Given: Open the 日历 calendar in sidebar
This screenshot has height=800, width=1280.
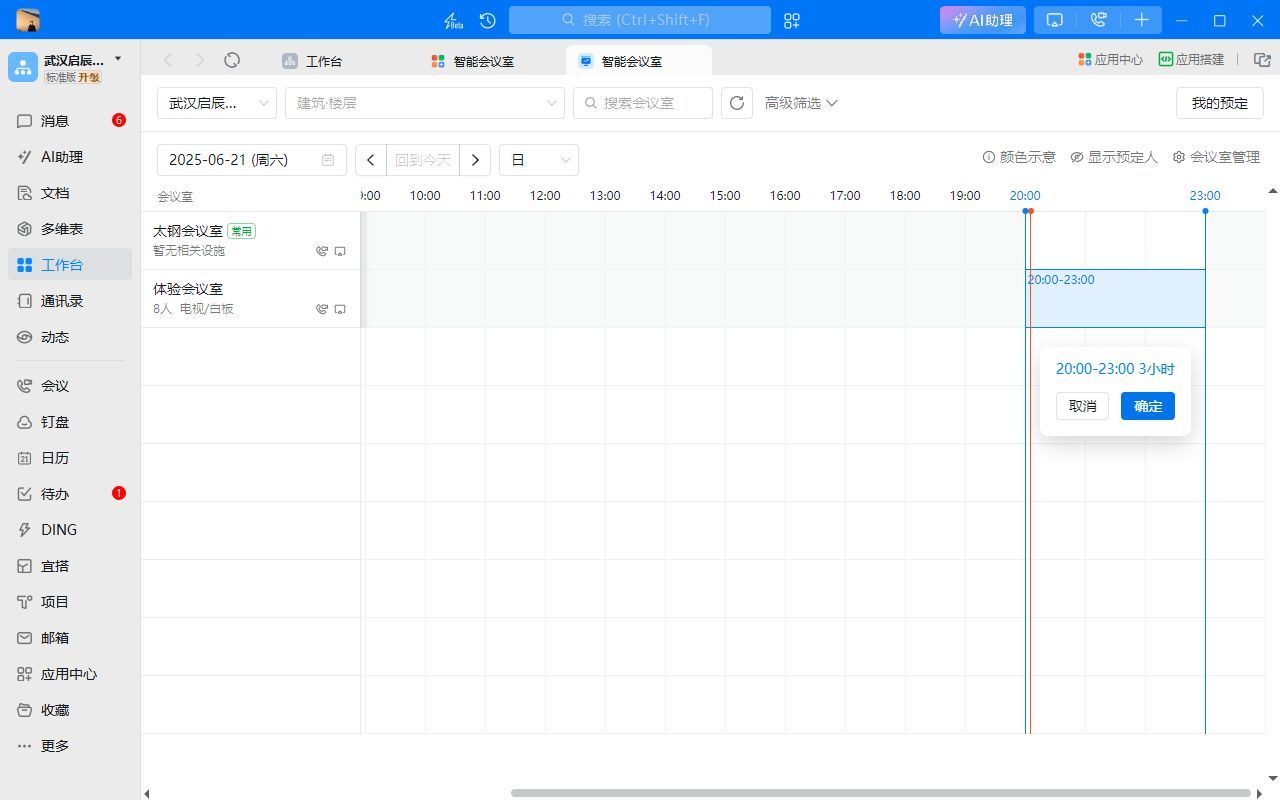Looking at the screenshot, I should tap(55, 458).
